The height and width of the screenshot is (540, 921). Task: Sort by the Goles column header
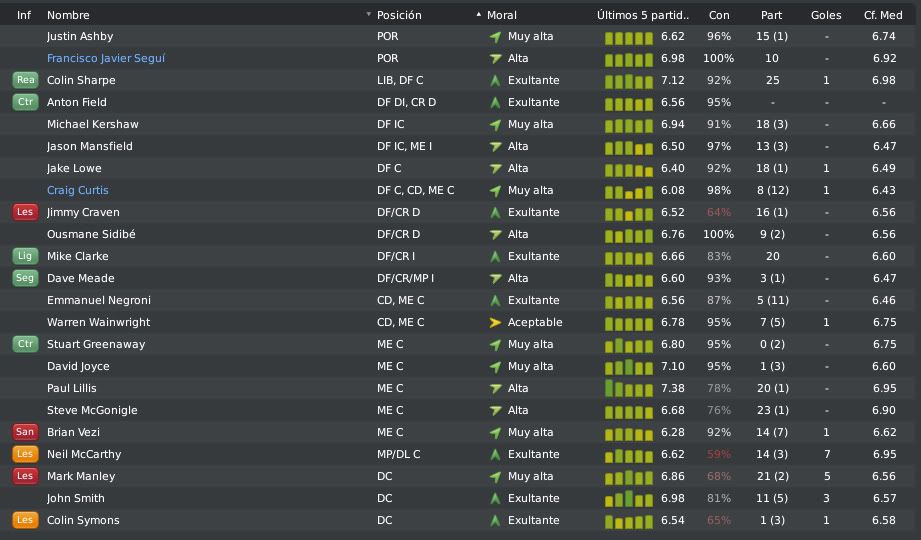pos(826,15)
